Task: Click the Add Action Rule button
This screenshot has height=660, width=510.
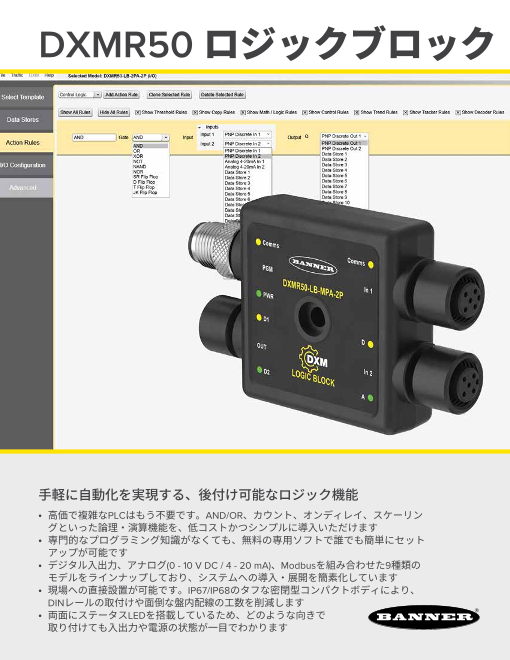Action: coord(122,95)
